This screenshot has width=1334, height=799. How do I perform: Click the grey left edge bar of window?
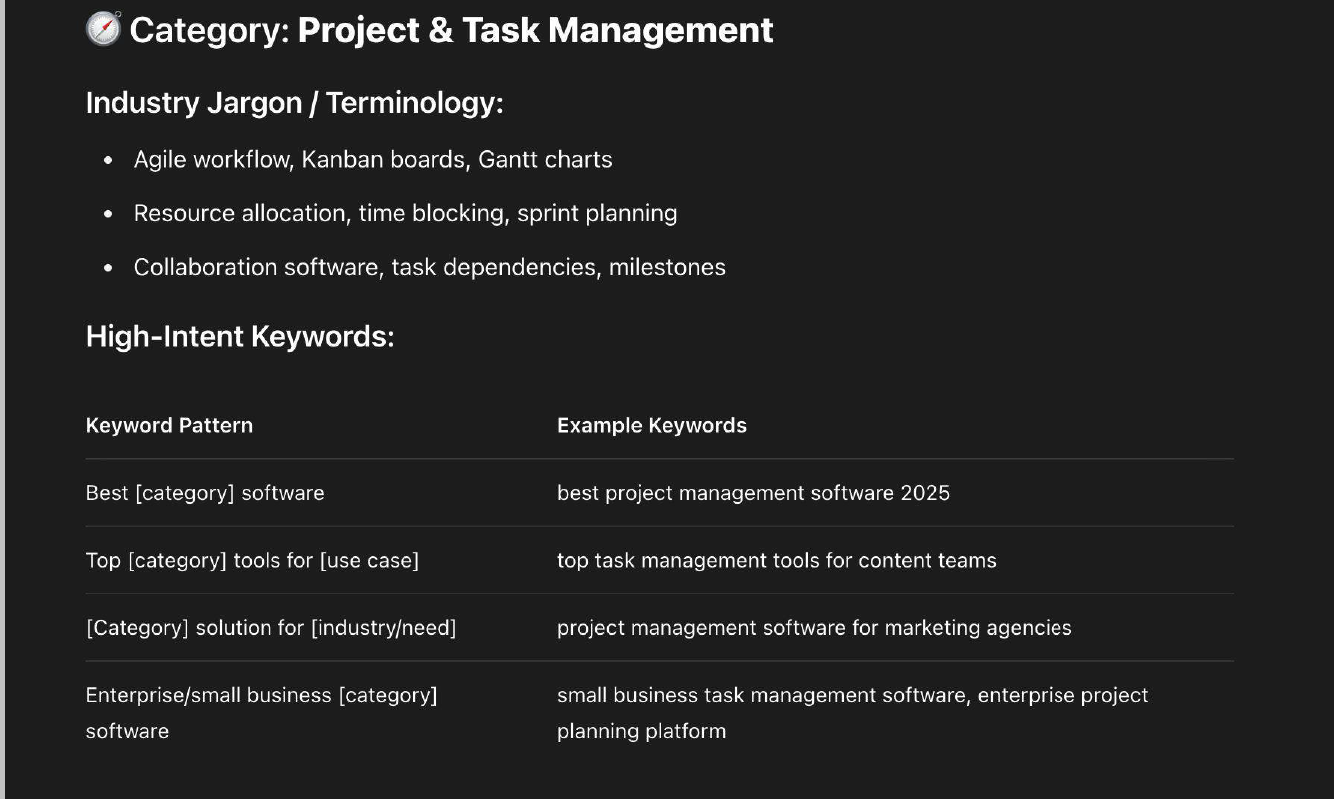2,399
